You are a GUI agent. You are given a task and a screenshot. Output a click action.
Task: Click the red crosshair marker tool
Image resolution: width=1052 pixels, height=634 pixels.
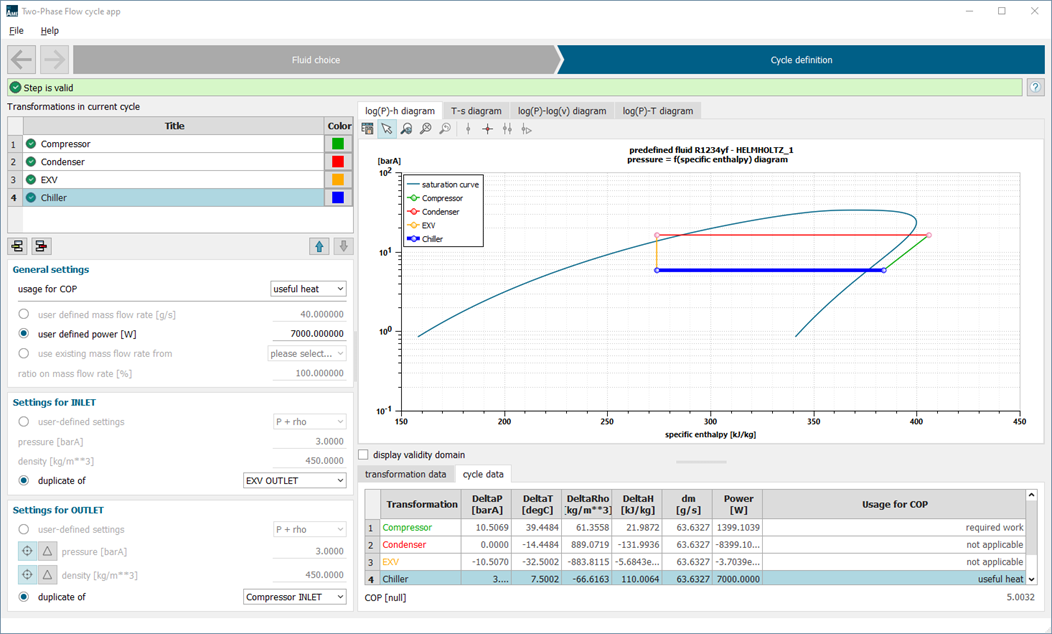[487, 129]
